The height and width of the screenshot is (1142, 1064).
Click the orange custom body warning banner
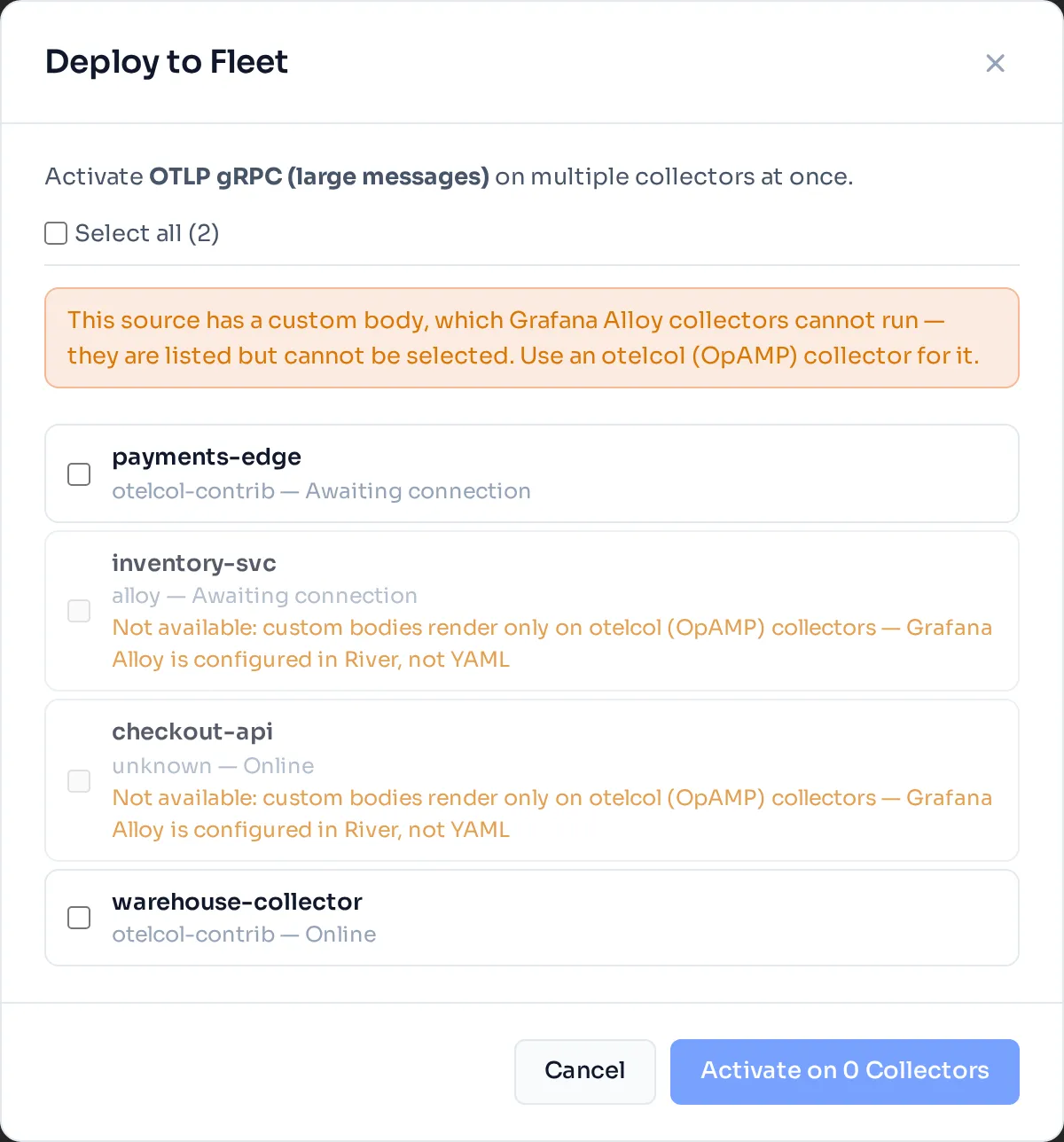(x=532, y=338)
